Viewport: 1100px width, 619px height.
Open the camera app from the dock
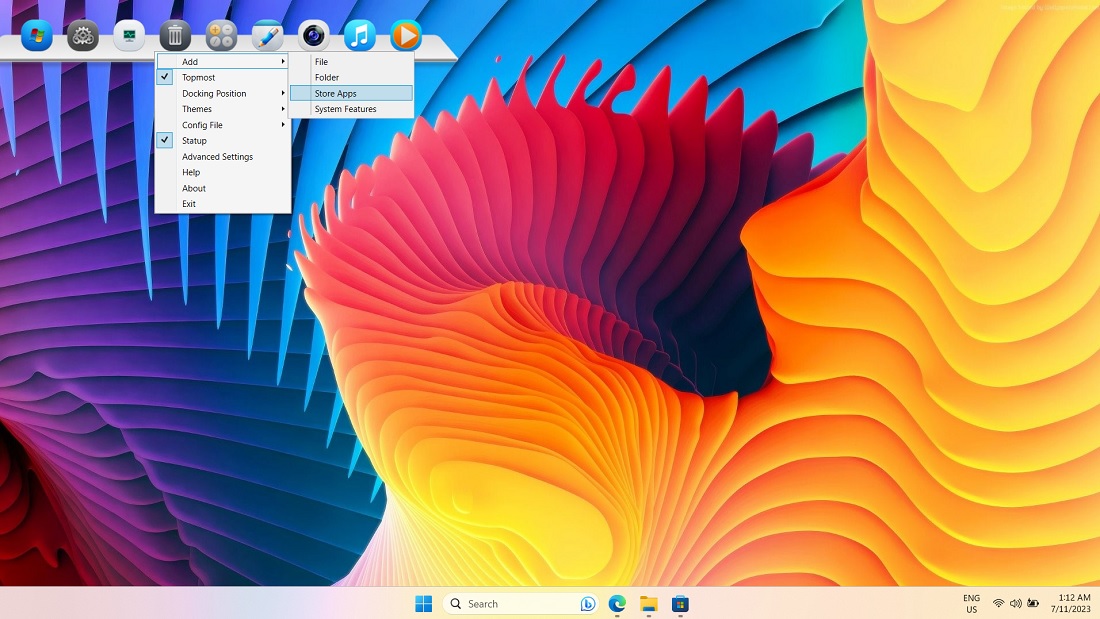coord(313,35)
